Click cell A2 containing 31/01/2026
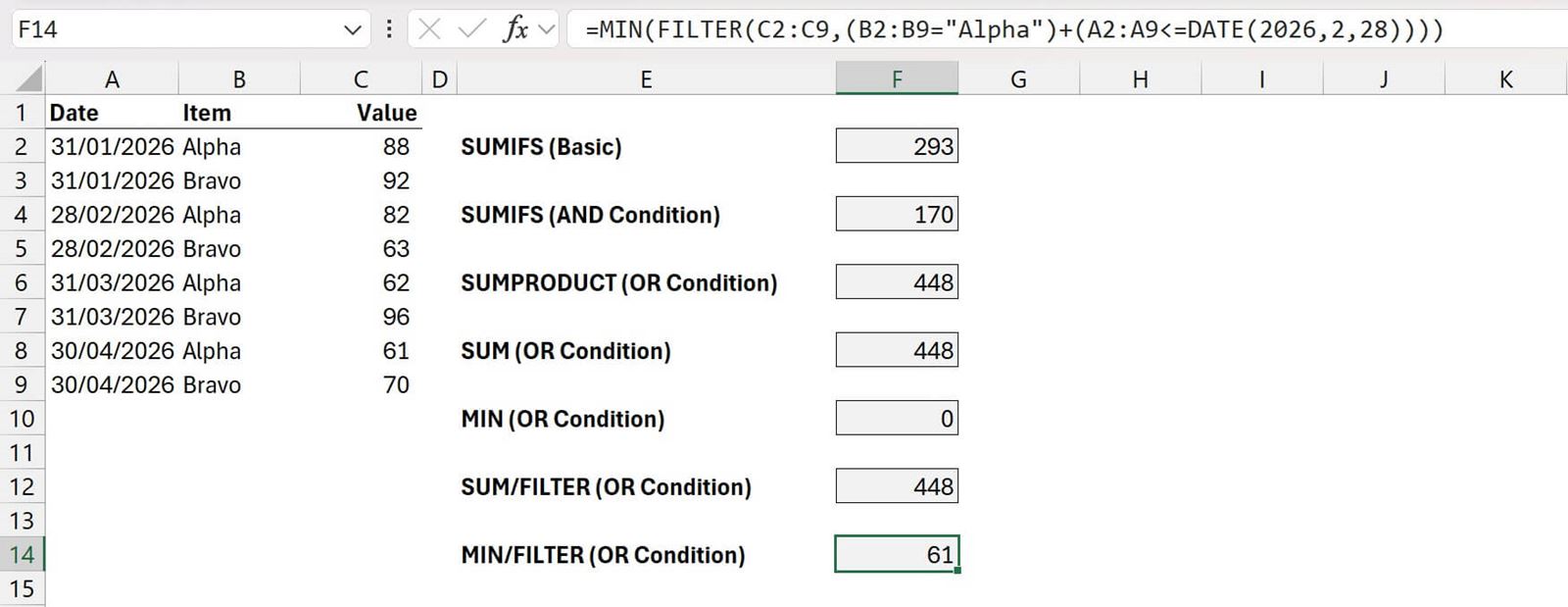 tap(112, 145)
